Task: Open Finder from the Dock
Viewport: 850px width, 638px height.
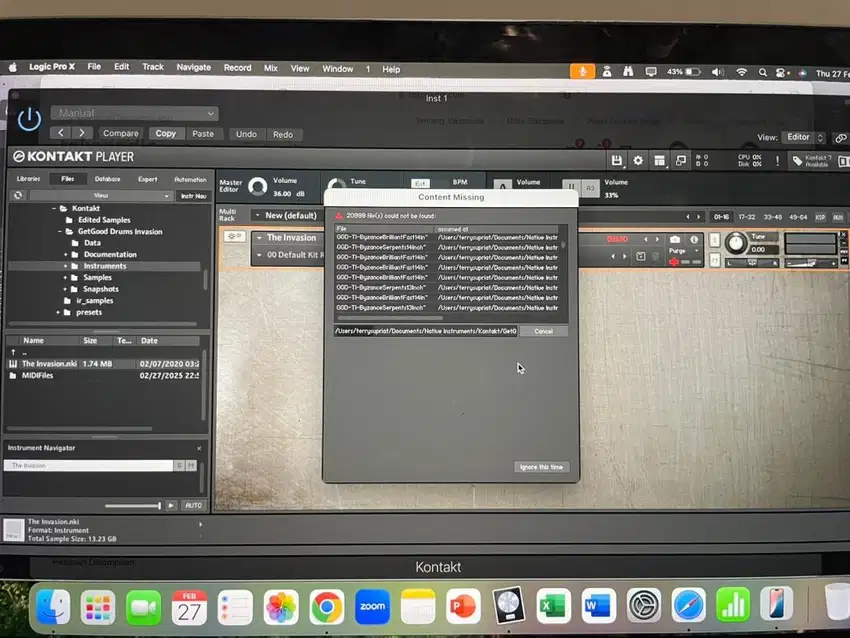Action: (53, 606)
